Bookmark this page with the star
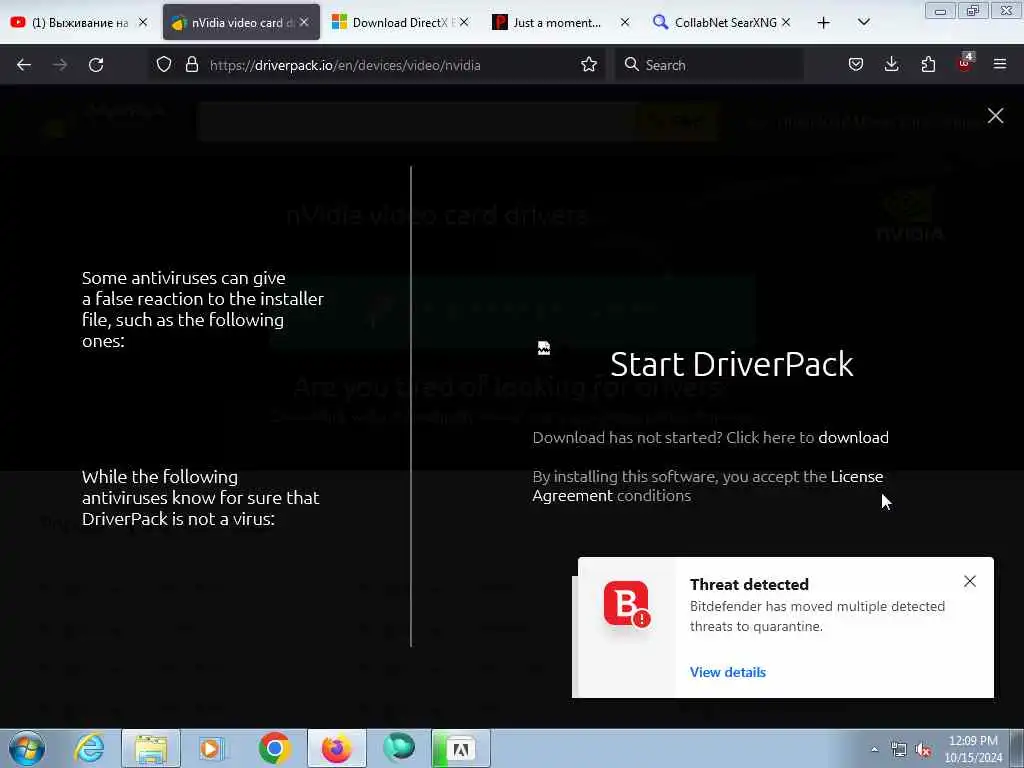 (589, 65)
